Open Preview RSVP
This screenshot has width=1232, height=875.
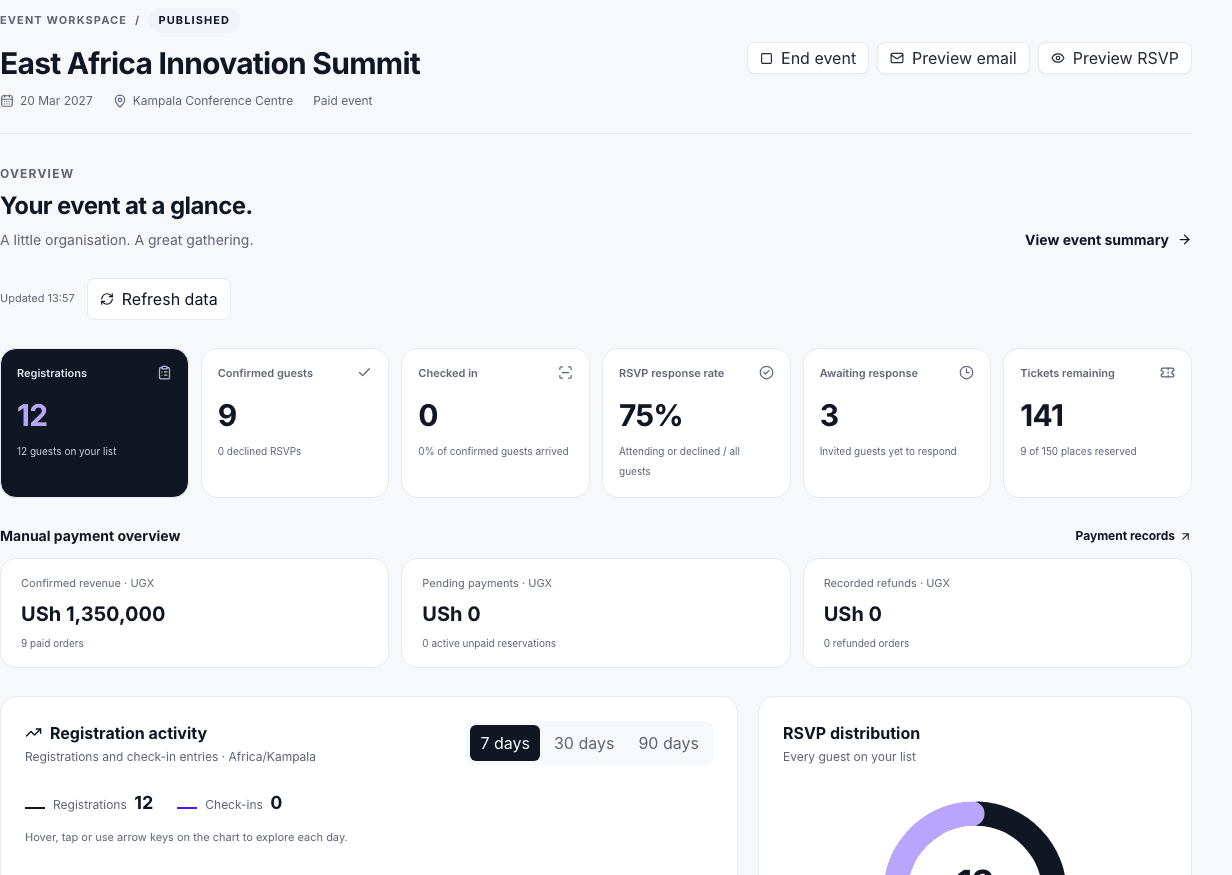click(1114, 58)
